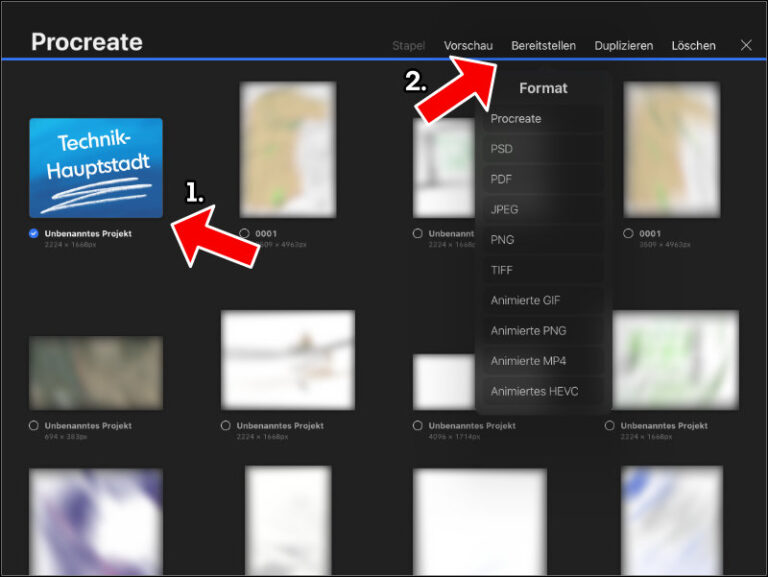Image resolution: width=768 pixels, height=577 pixels.
Task: Close selection mode with the X icon
Action: pos(746,45)
